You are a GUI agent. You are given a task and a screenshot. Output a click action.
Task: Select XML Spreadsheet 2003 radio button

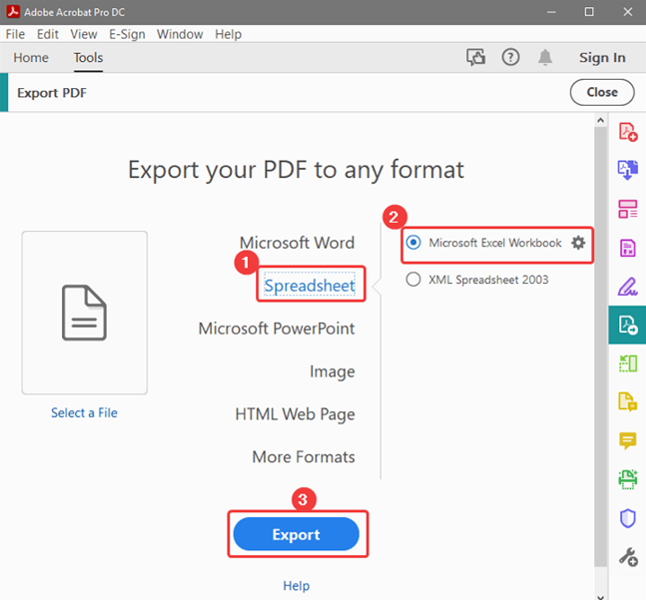tap(413, 279)
